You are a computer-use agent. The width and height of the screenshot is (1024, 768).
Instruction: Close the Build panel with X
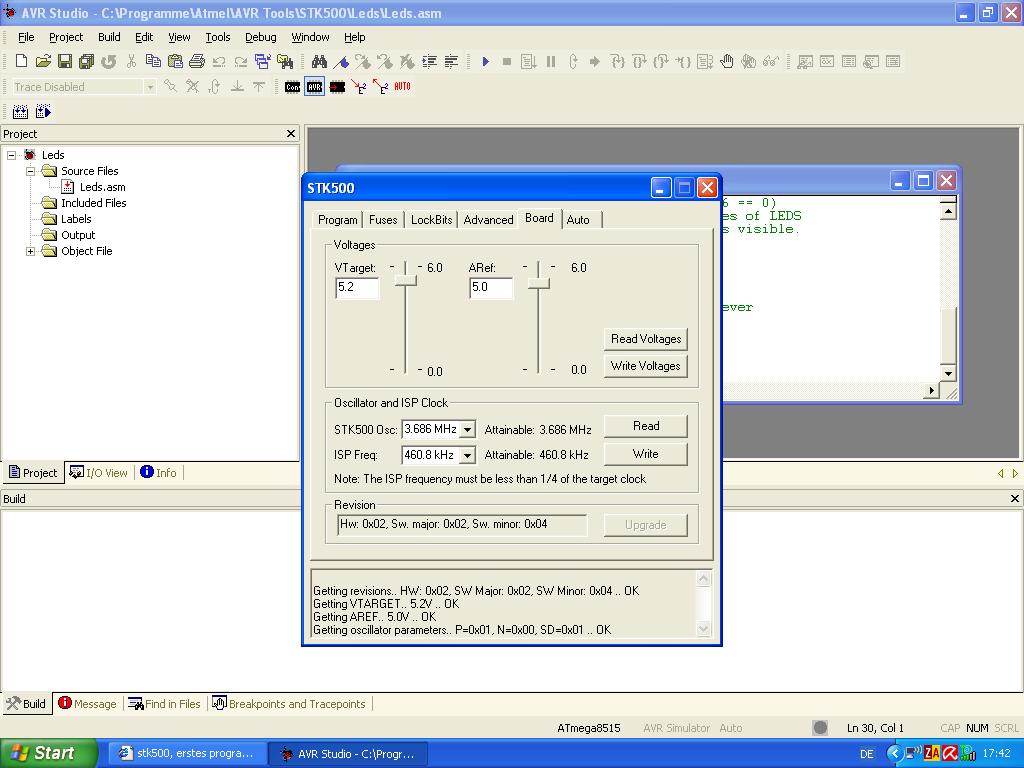pos(1015,498)
